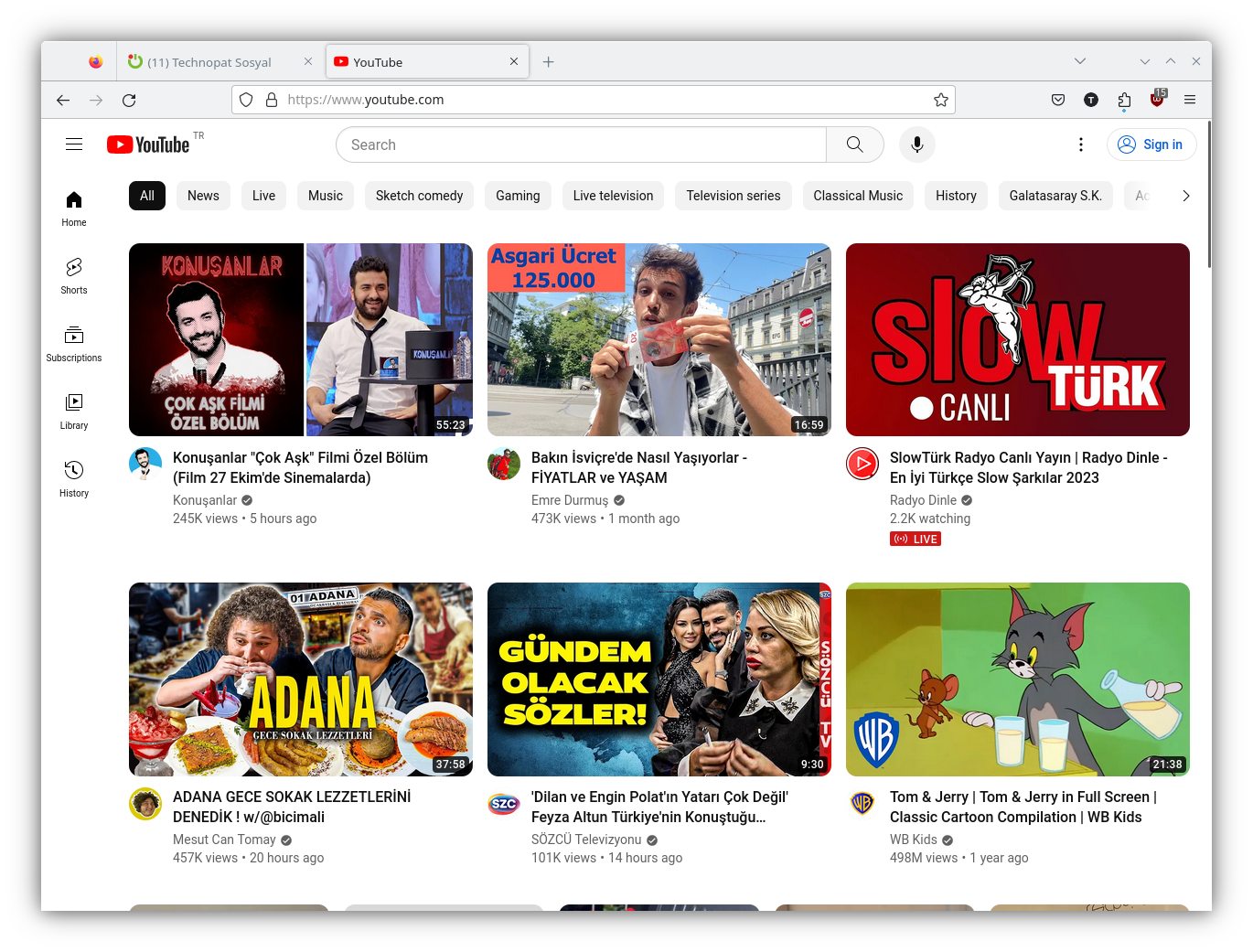Filter videos by Live chip
This screenshot has height=952, width=1253.
click(263, 196)
